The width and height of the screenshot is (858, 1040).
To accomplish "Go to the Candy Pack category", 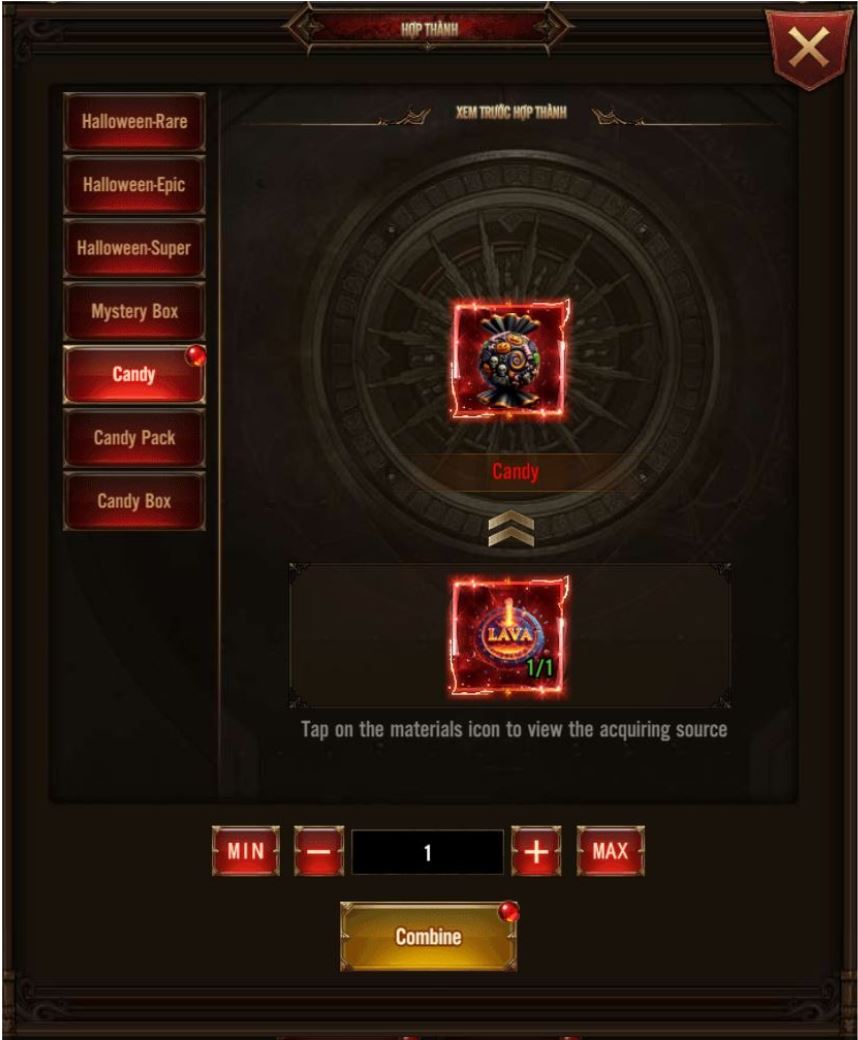I will click(135, 438).
